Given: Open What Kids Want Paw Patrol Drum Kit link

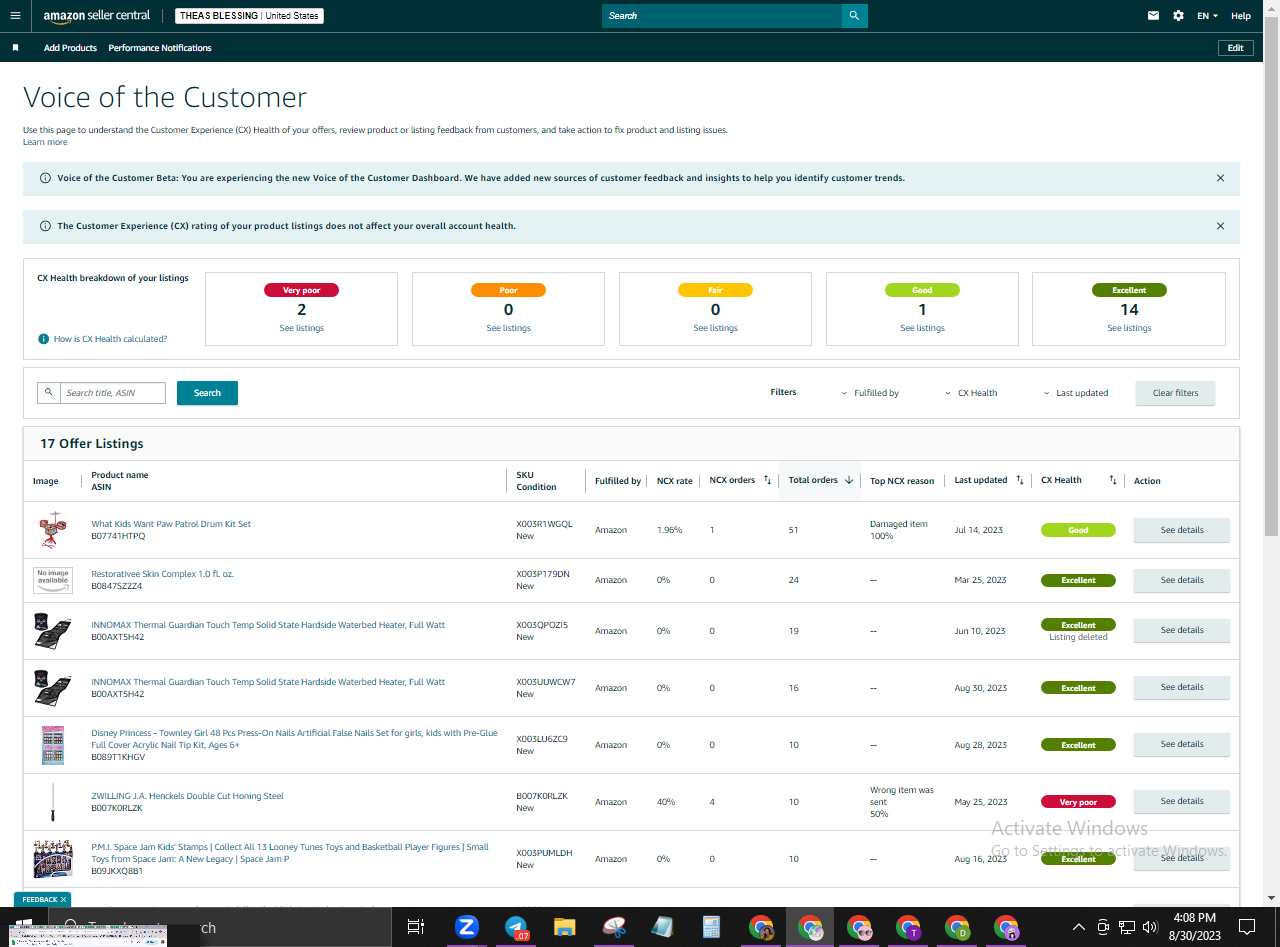Looking at the screenshot, I should [x=171, y=524].
